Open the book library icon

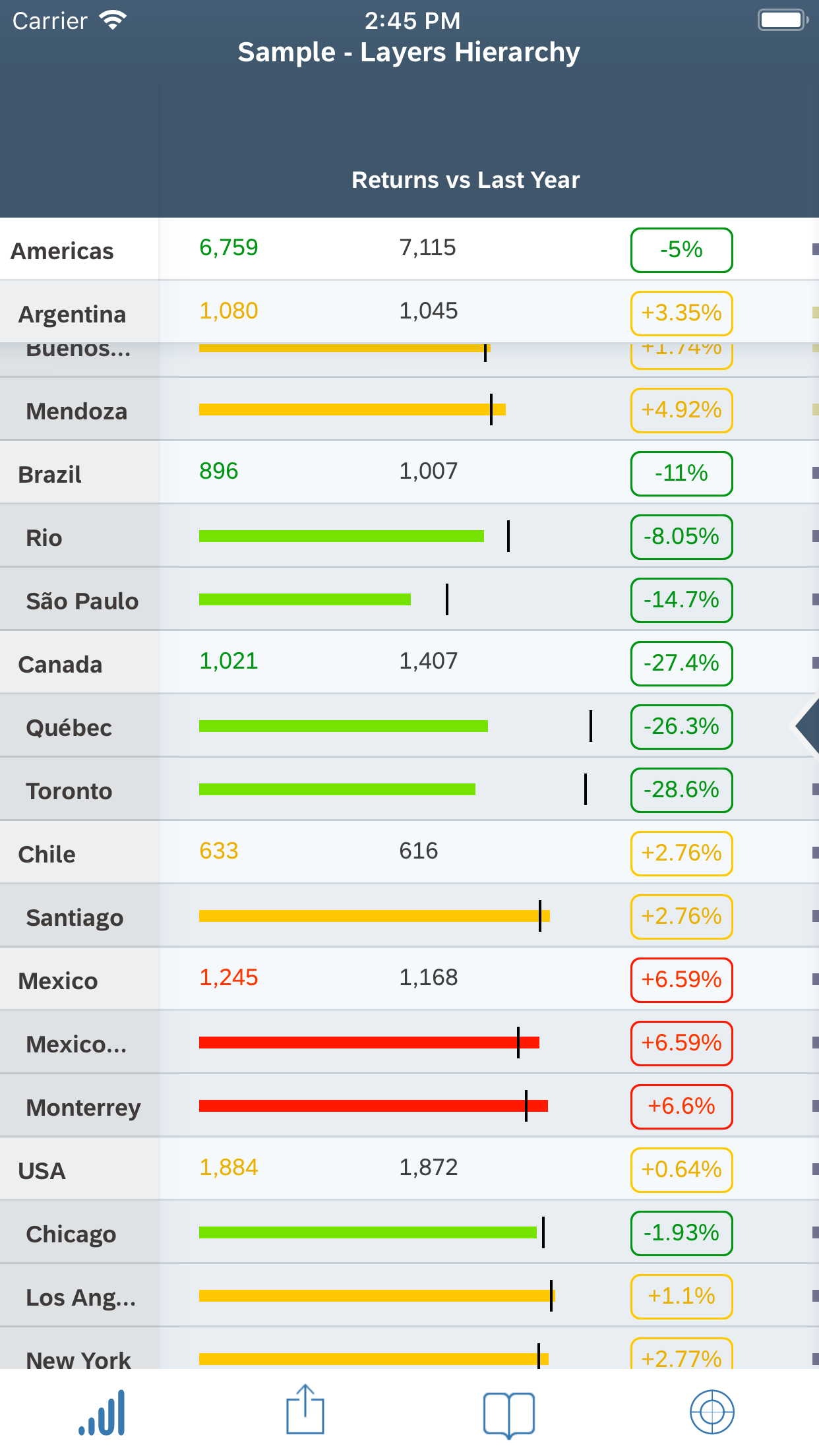pos(508,1413)
